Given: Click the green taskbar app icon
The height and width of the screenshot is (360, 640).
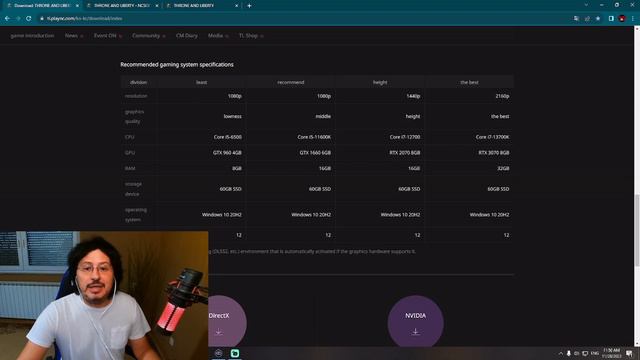Looking at the screenshot, I should pos(235,353).
